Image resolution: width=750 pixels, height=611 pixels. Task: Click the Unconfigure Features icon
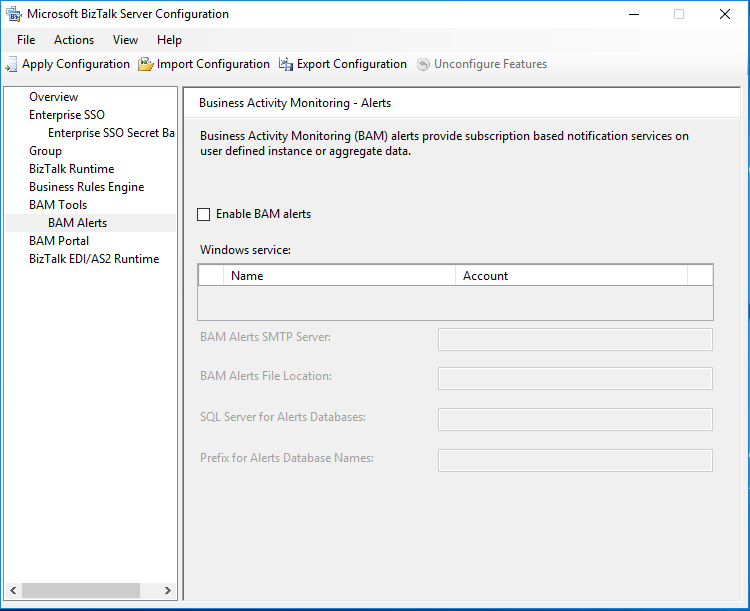pos(423,64)
